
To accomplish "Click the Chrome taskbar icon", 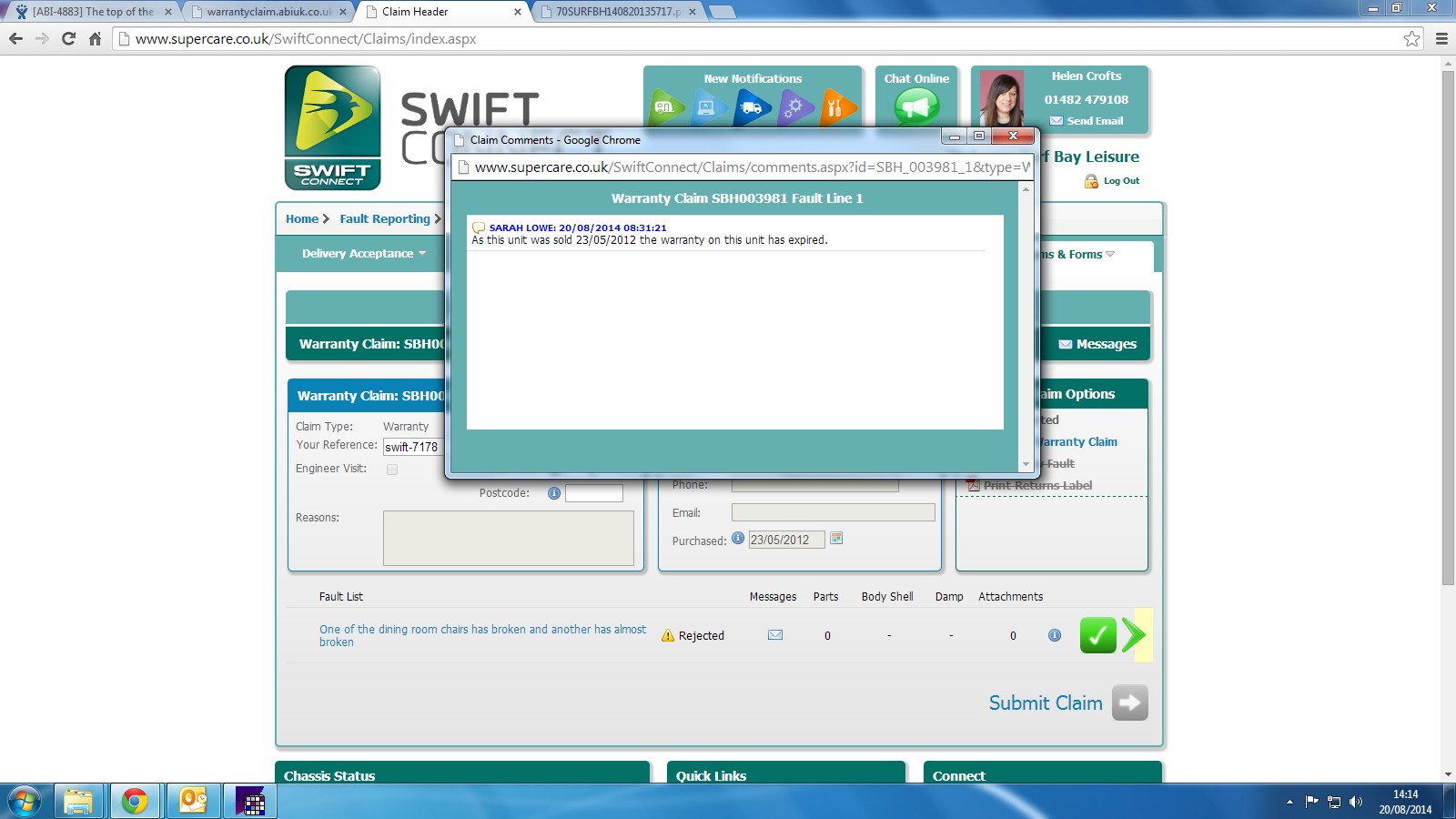I will point(135,802).
